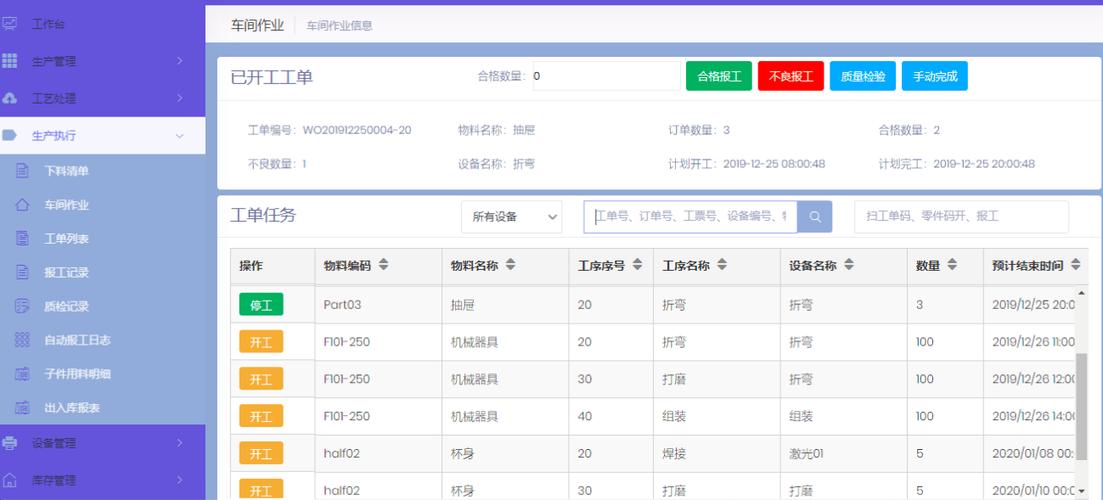Sort by 设备名称 column arrows

pos(849,265)
